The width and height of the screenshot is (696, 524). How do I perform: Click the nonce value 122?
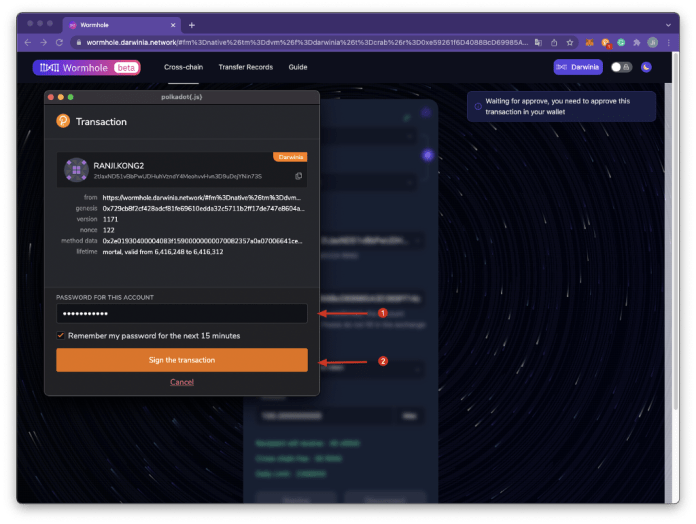(108, 230)
